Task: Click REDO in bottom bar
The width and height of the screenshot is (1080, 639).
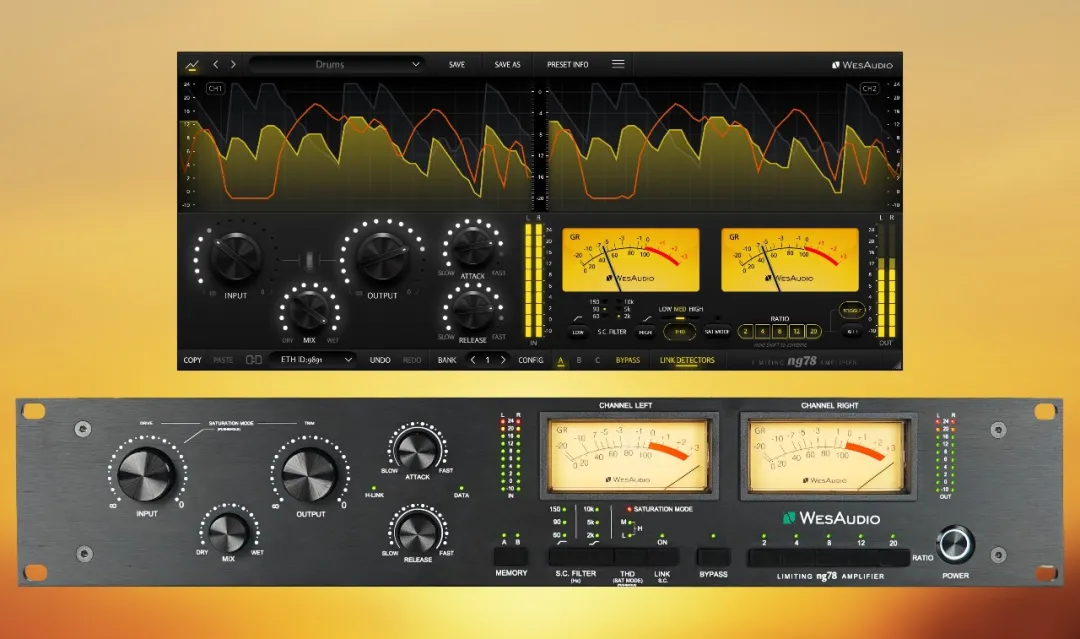Action: click(412, 360)
